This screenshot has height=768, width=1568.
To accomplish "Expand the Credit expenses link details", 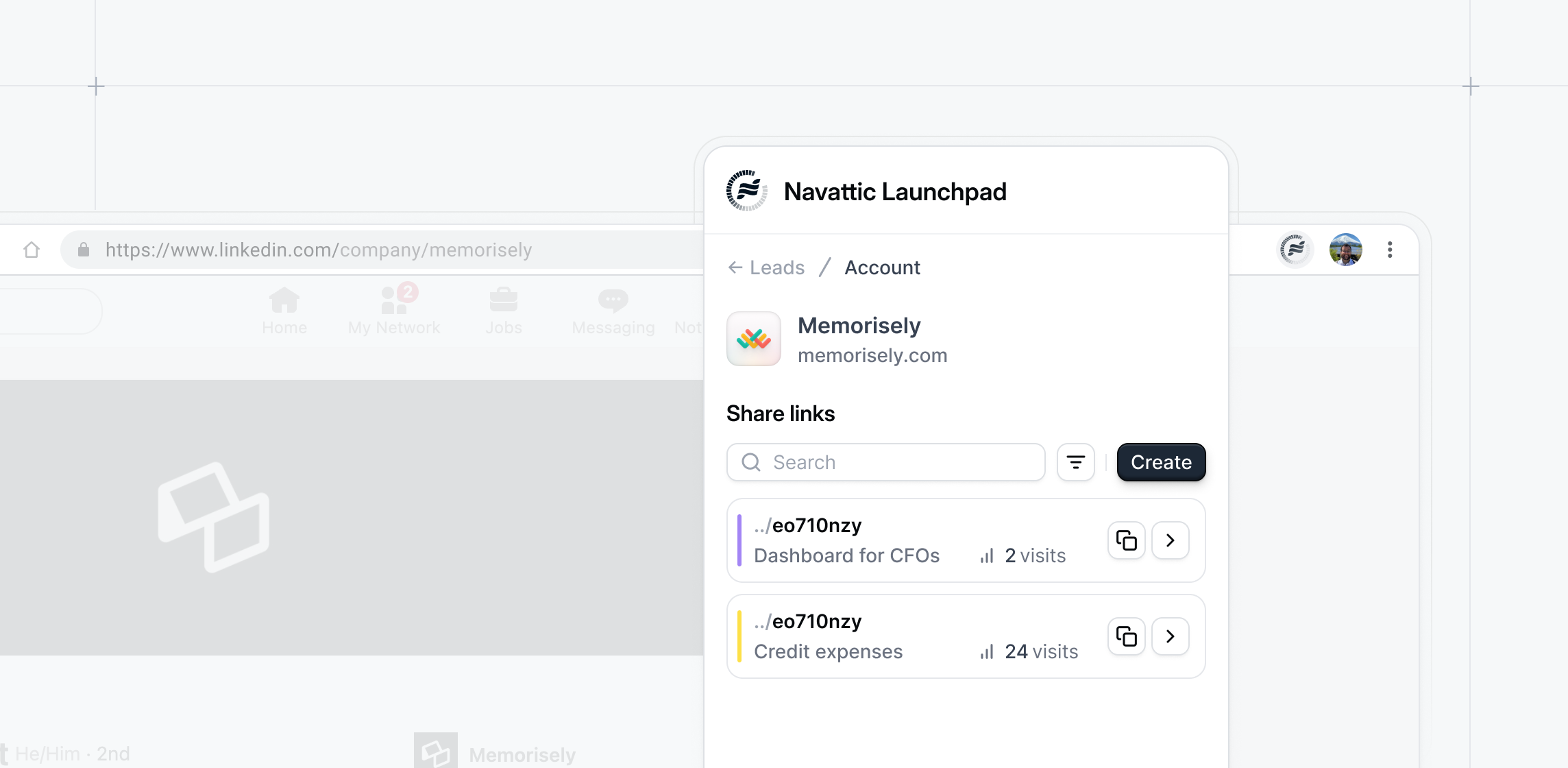I will point(1171,636).
